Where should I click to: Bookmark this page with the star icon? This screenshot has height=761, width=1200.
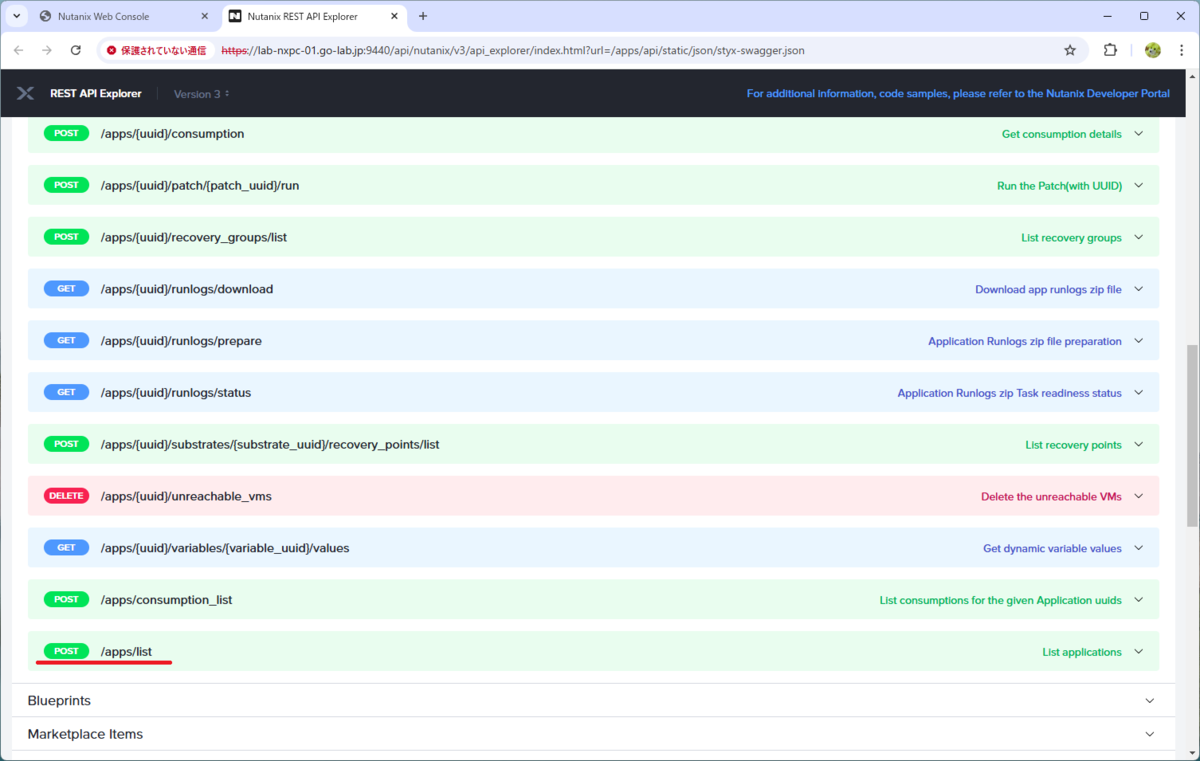click(x=1070, y=50)
